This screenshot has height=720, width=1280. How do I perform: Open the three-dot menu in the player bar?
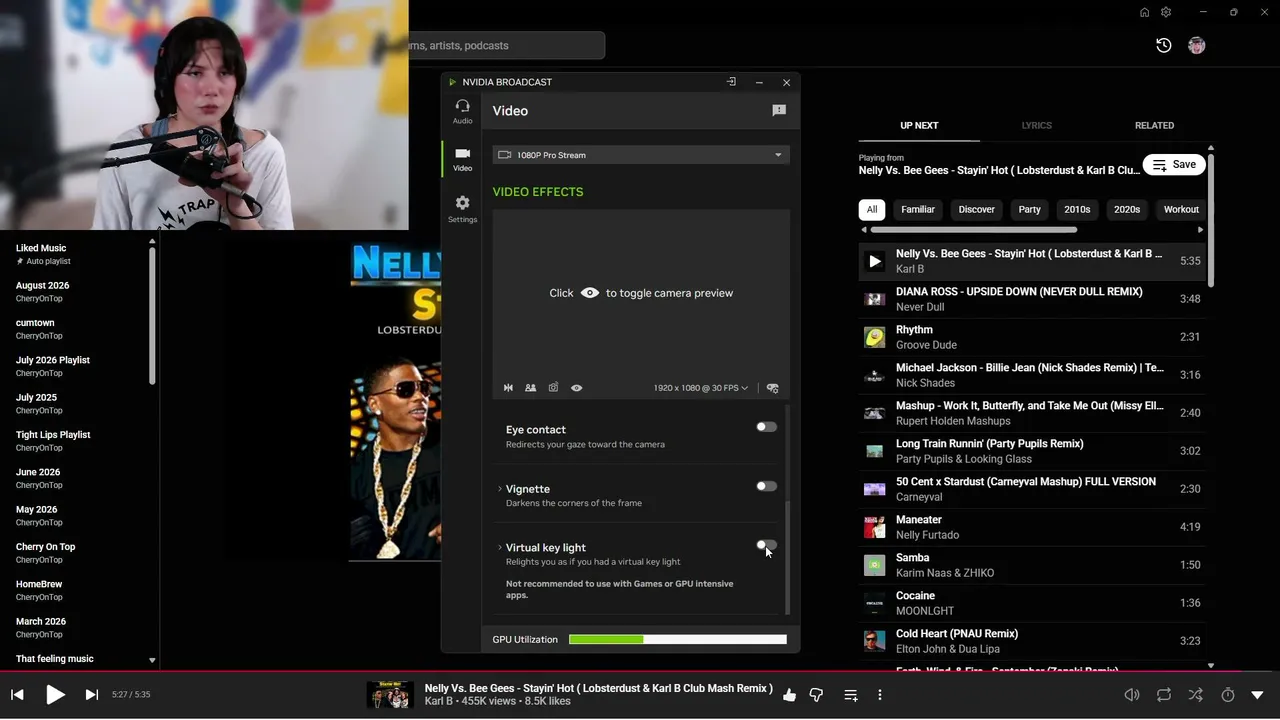point(880,695)
